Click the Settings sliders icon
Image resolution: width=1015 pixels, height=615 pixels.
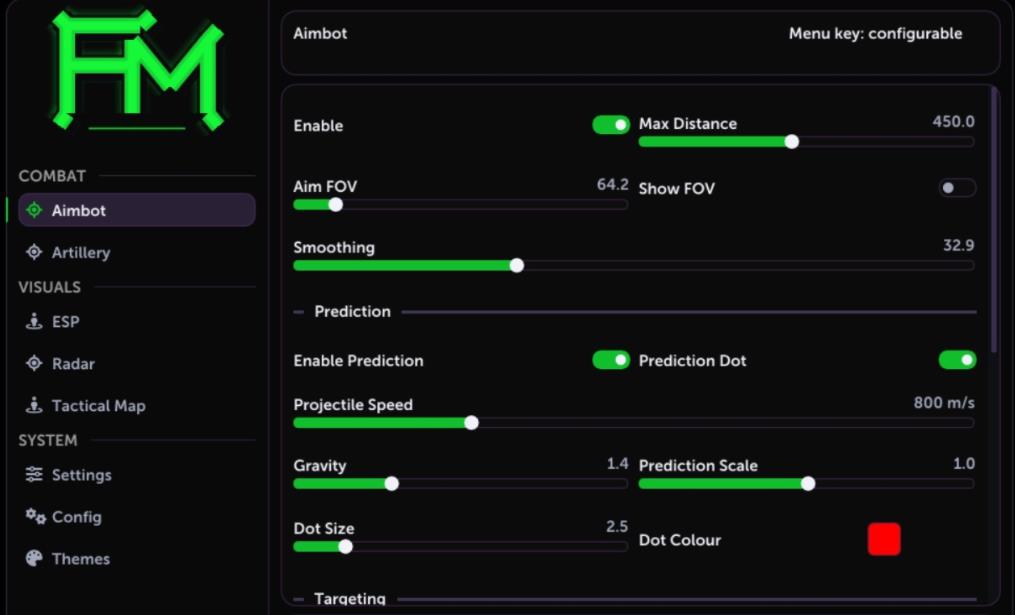(34, 475)
